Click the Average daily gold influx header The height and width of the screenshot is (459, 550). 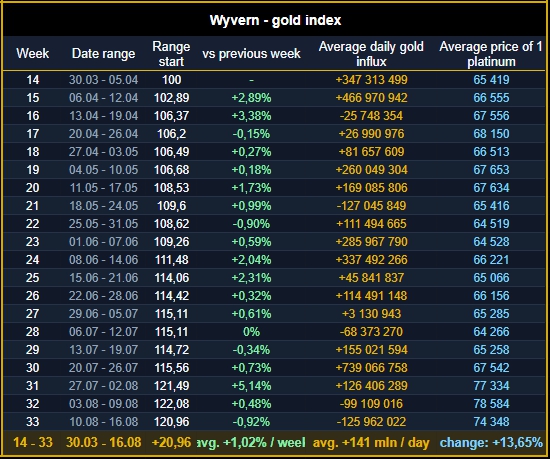point(371,54)
